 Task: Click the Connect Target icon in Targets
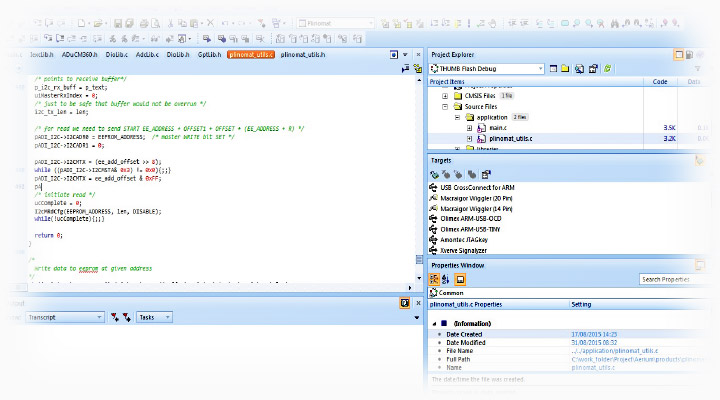click(435, 174)
